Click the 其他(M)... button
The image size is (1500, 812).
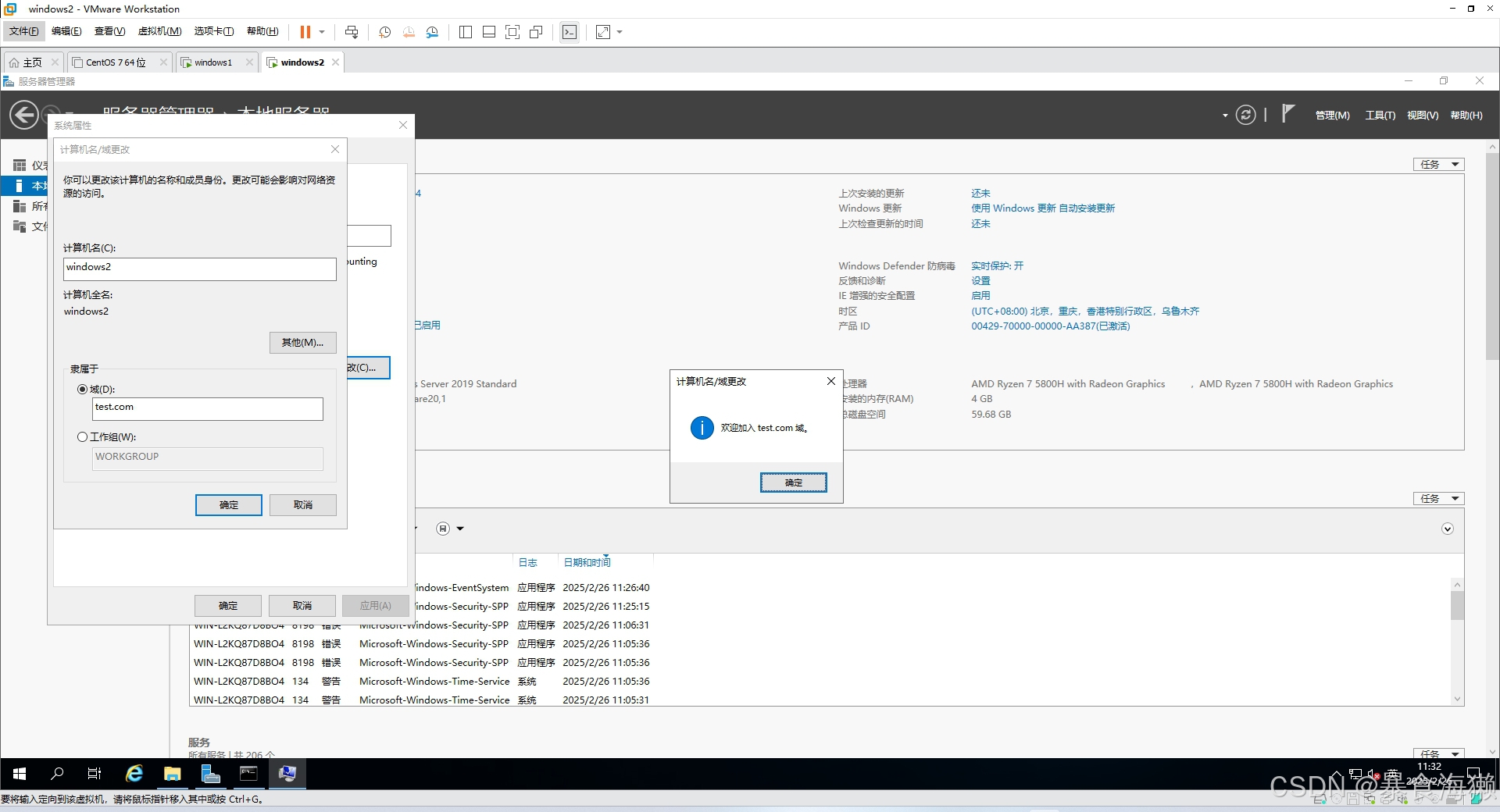point(303,343)
